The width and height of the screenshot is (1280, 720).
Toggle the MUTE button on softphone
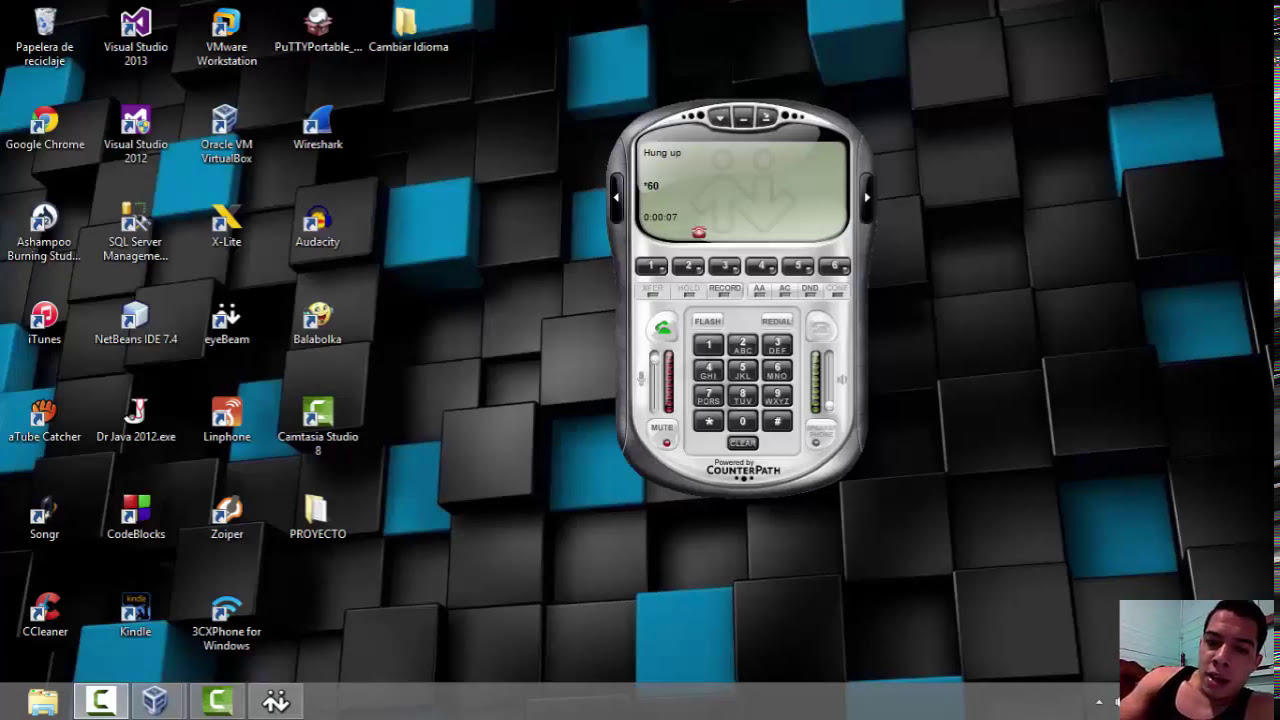(663, 434)
